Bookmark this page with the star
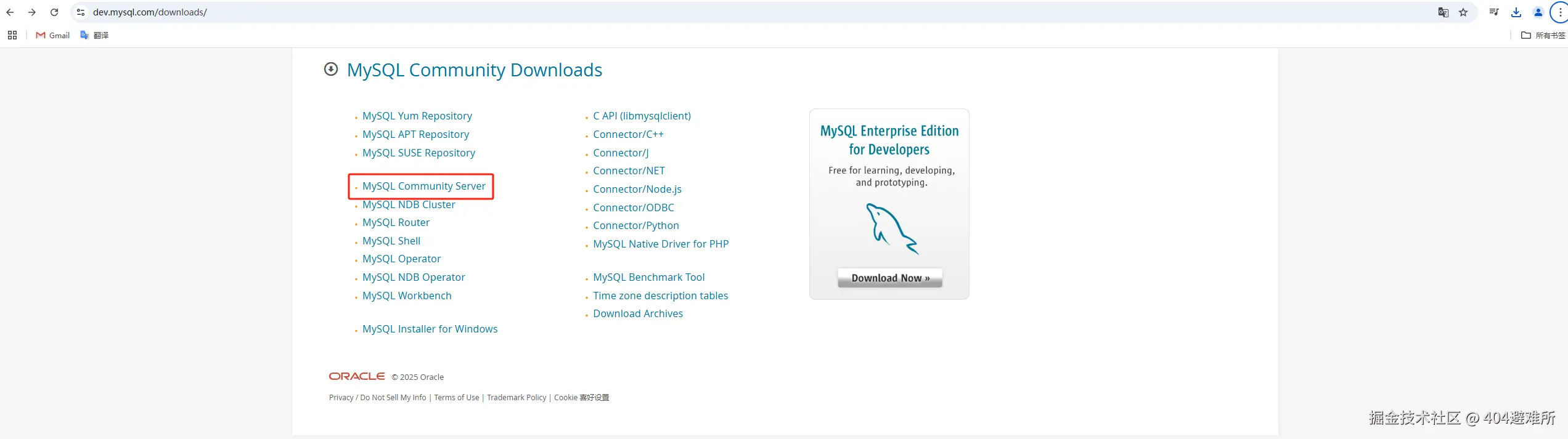The width and height of the screenshot is (1568, 439). 1463,12
